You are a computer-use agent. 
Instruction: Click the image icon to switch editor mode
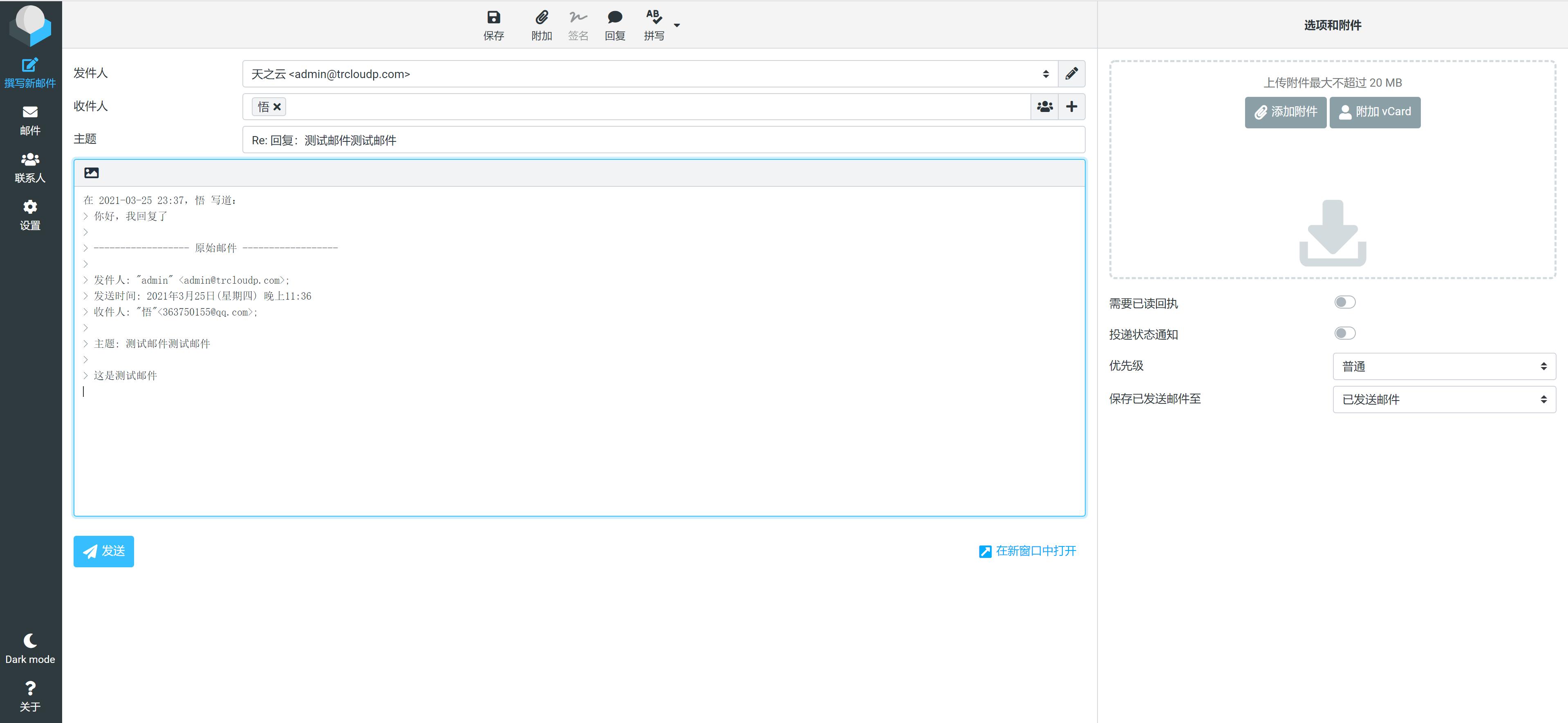coord(91,173)
